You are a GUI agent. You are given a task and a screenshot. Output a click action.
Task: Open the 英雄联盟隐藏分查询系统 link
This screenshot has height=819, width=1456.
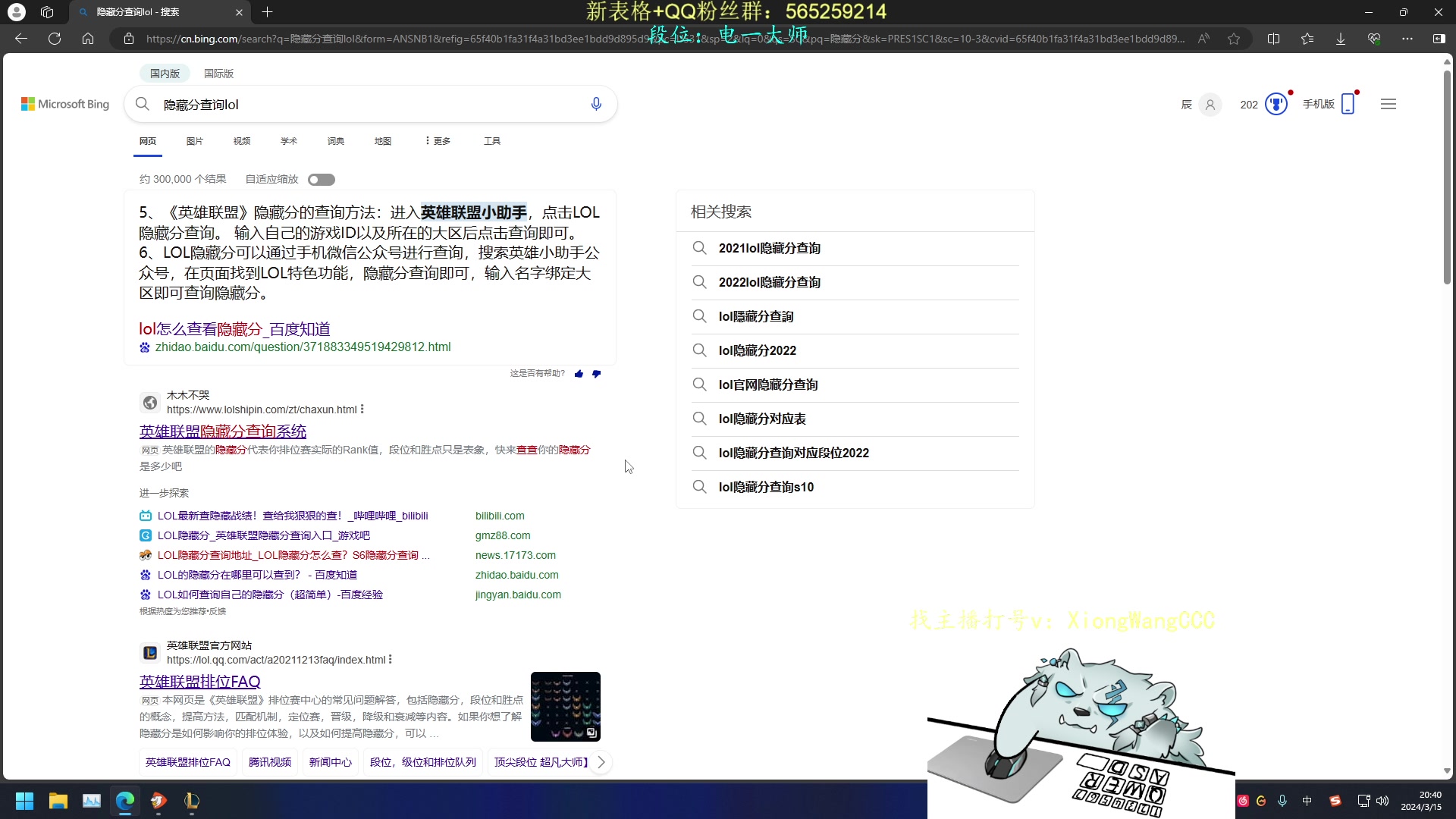[222, 431]
